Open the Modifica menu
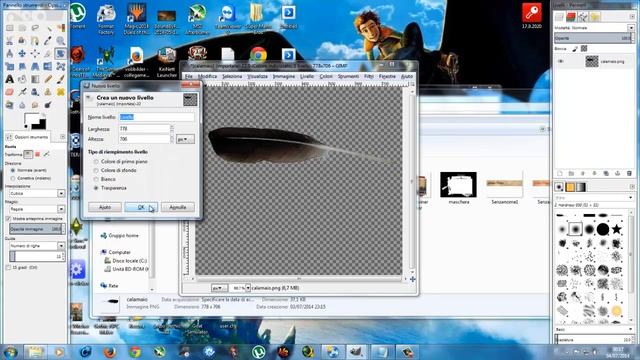Screen dimensions: 640x360 tap(207, 76)
